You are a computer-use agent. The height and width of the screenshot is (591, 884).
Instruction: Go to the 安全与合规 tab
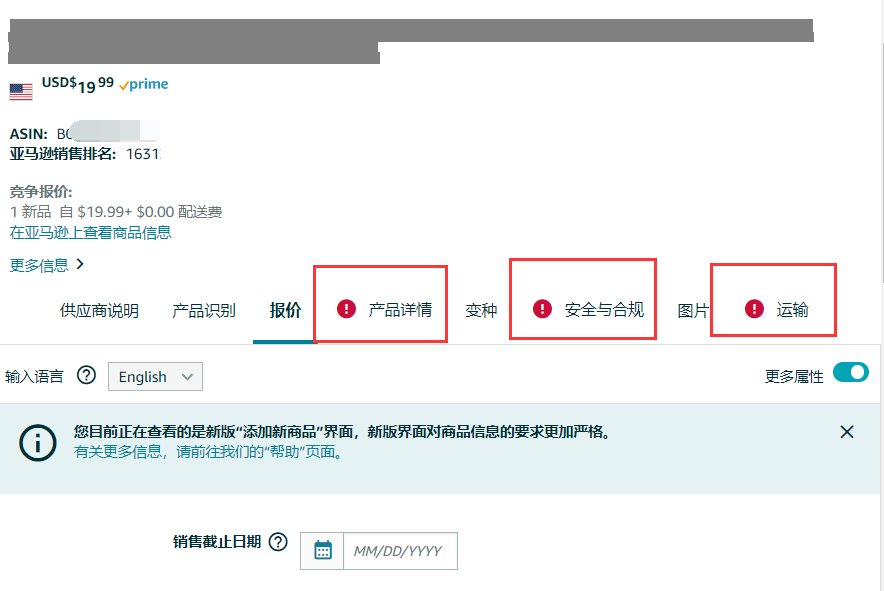tap(604, 310)
